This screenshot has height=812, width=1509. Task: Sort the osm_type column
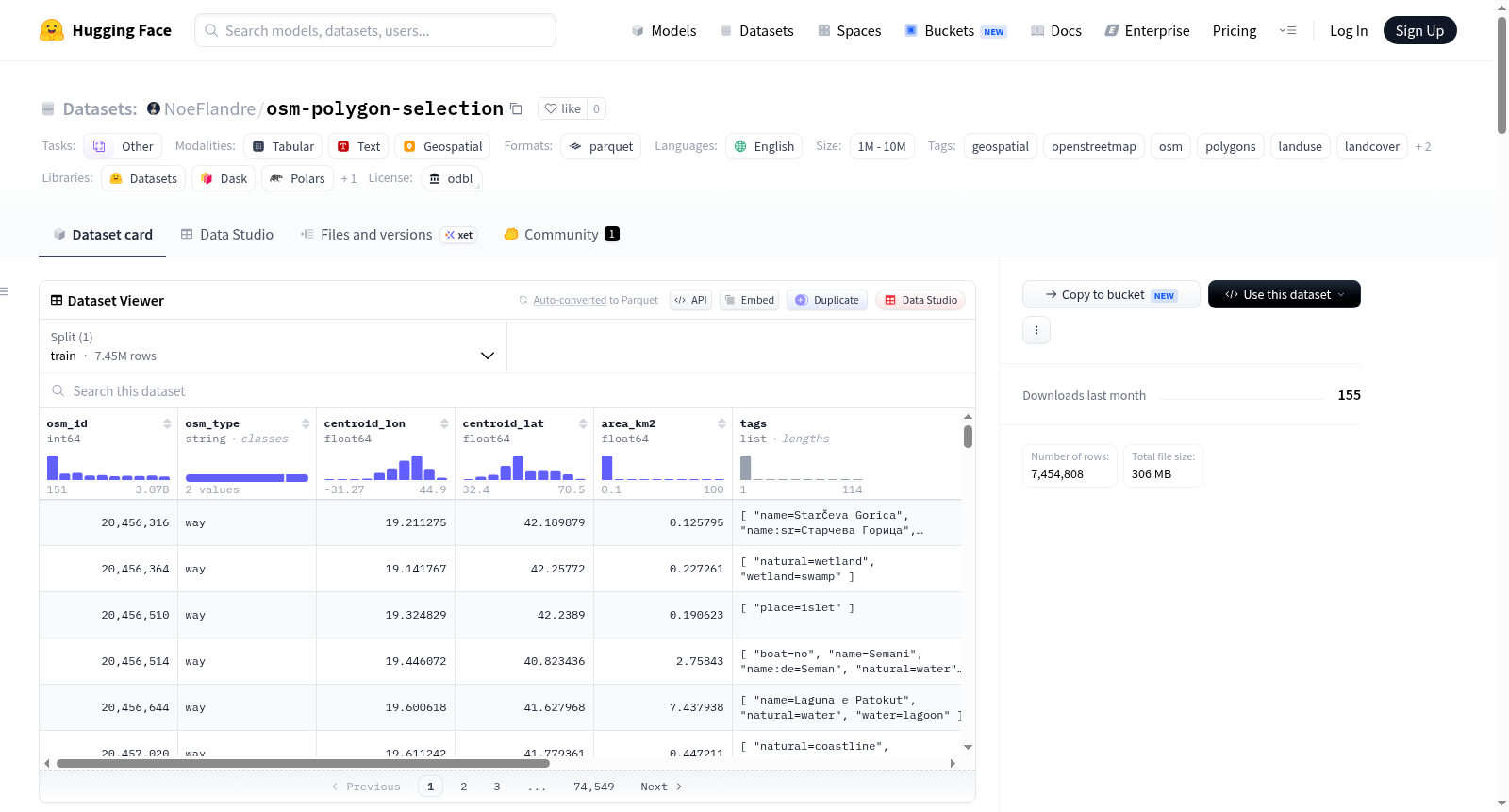coord(306,423)
